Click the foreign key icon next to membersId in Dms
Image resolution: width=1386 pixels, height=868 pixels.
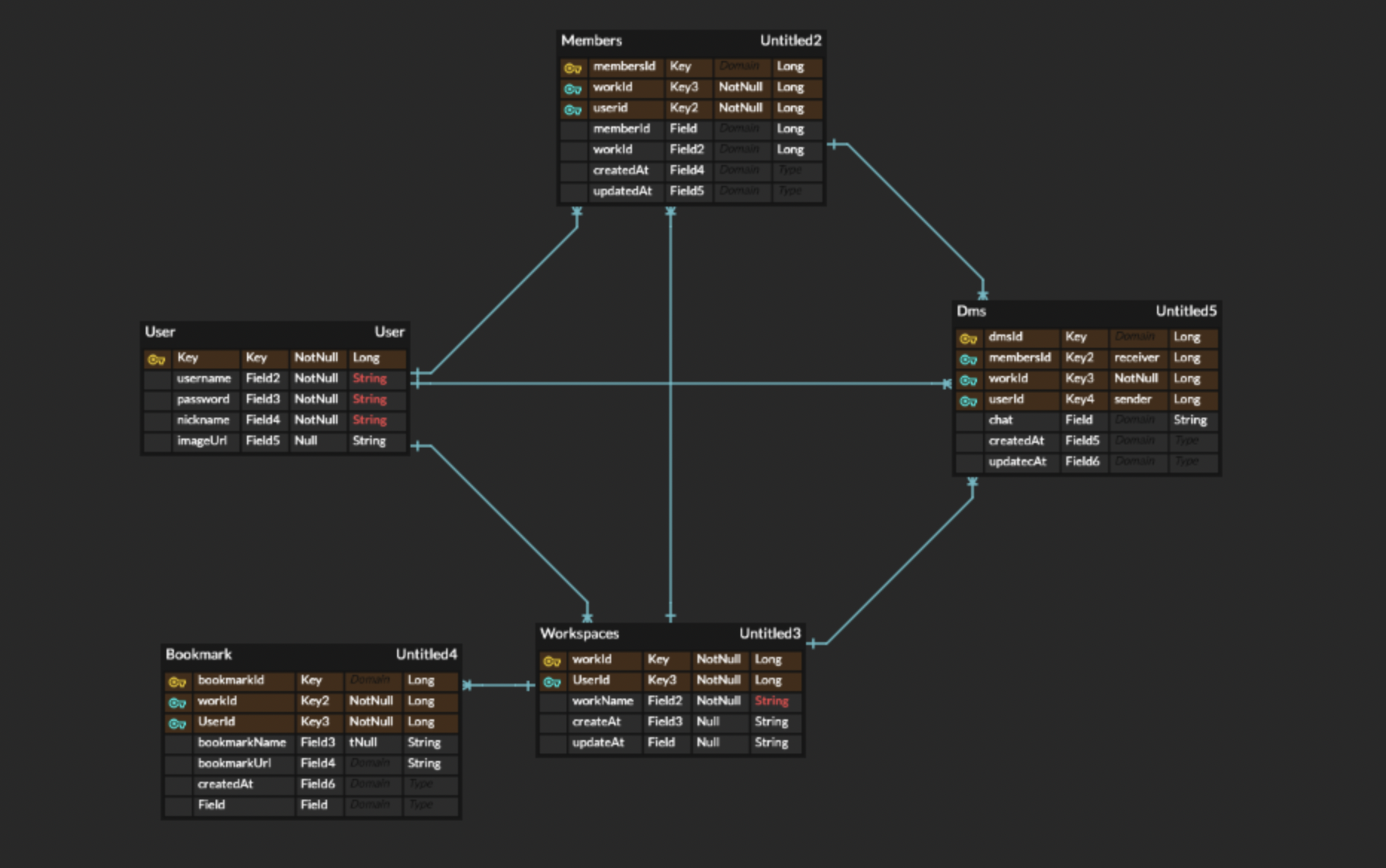[x=968, y=358]
